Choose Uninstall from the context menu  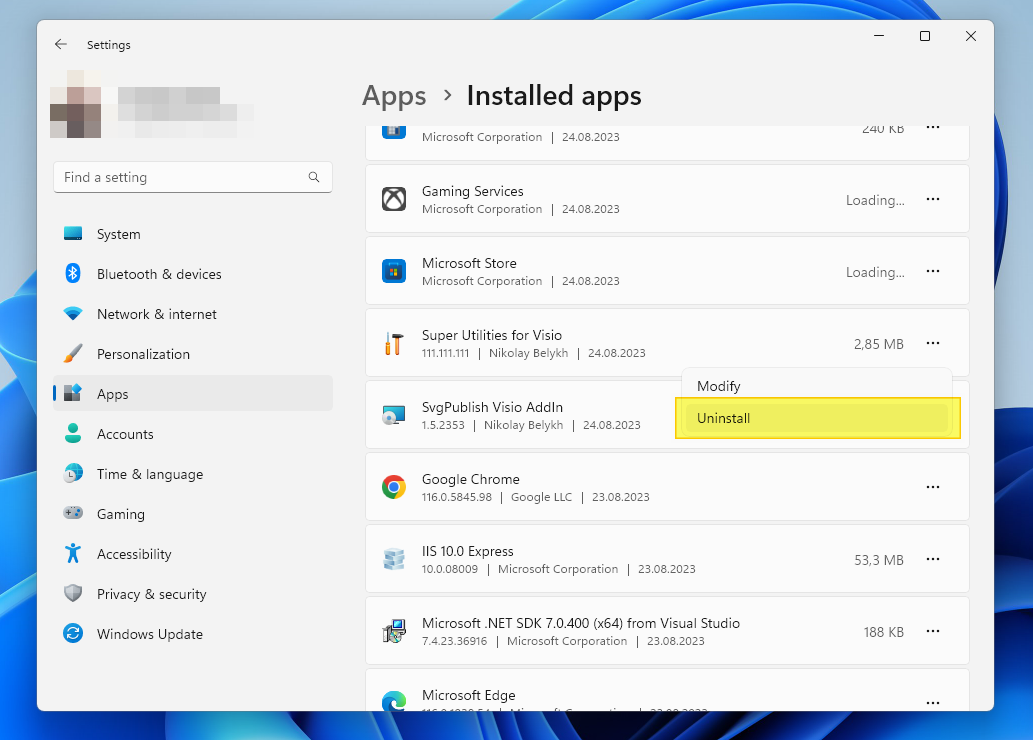817,418
